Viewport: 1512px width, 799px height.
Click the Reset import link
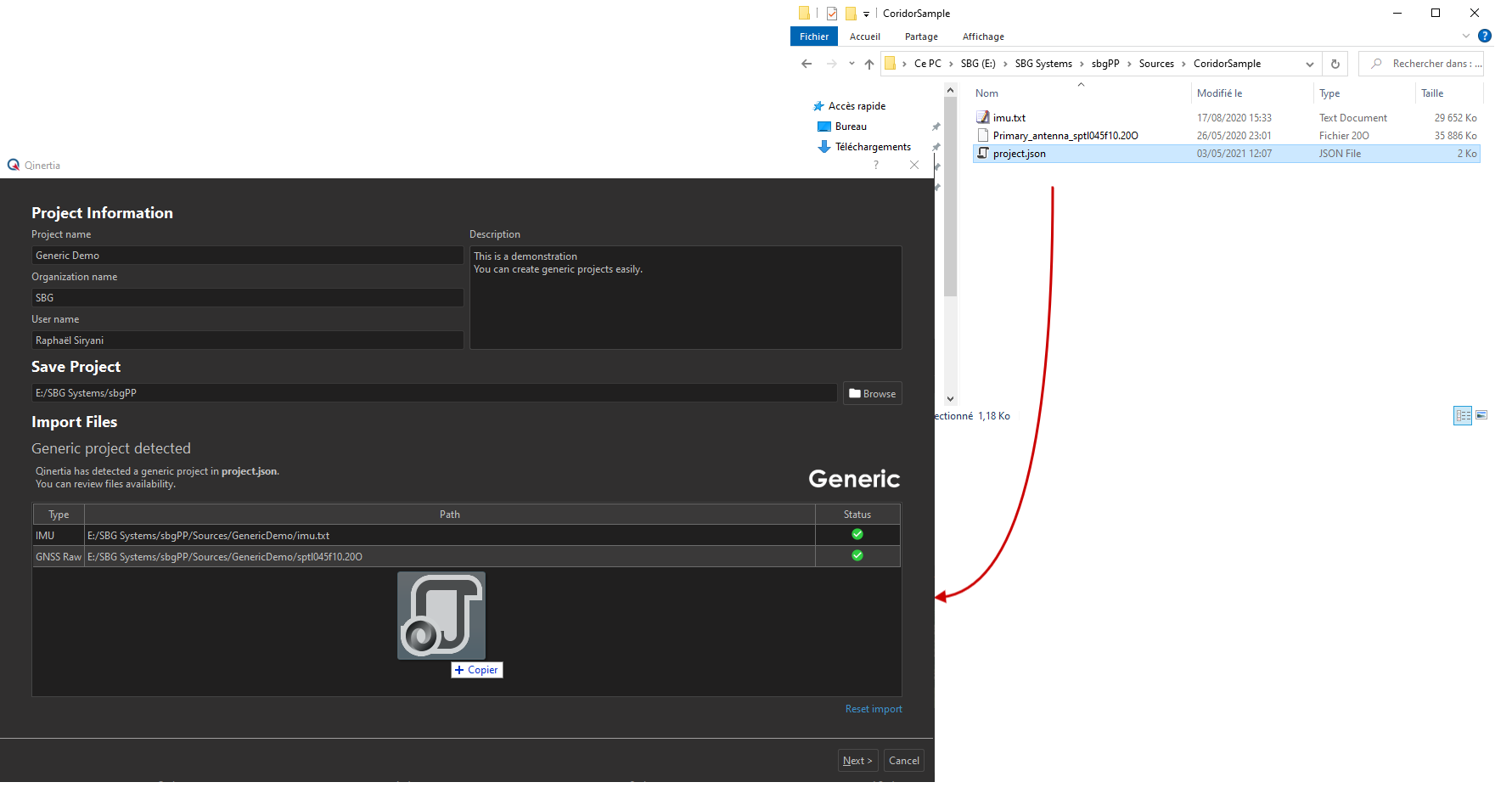tap(873, 709)
